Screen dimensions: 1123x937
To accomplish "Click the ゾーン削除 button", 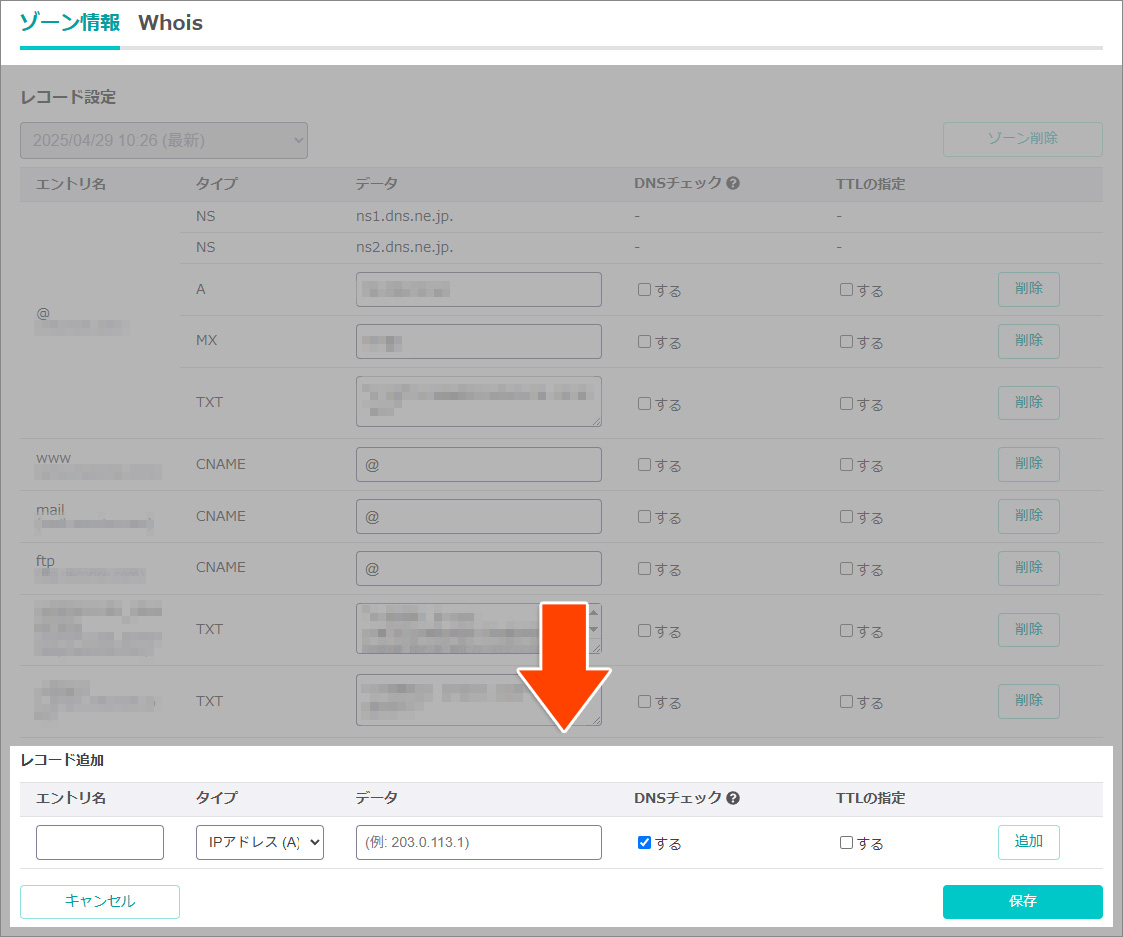I will pos(1022,138).
